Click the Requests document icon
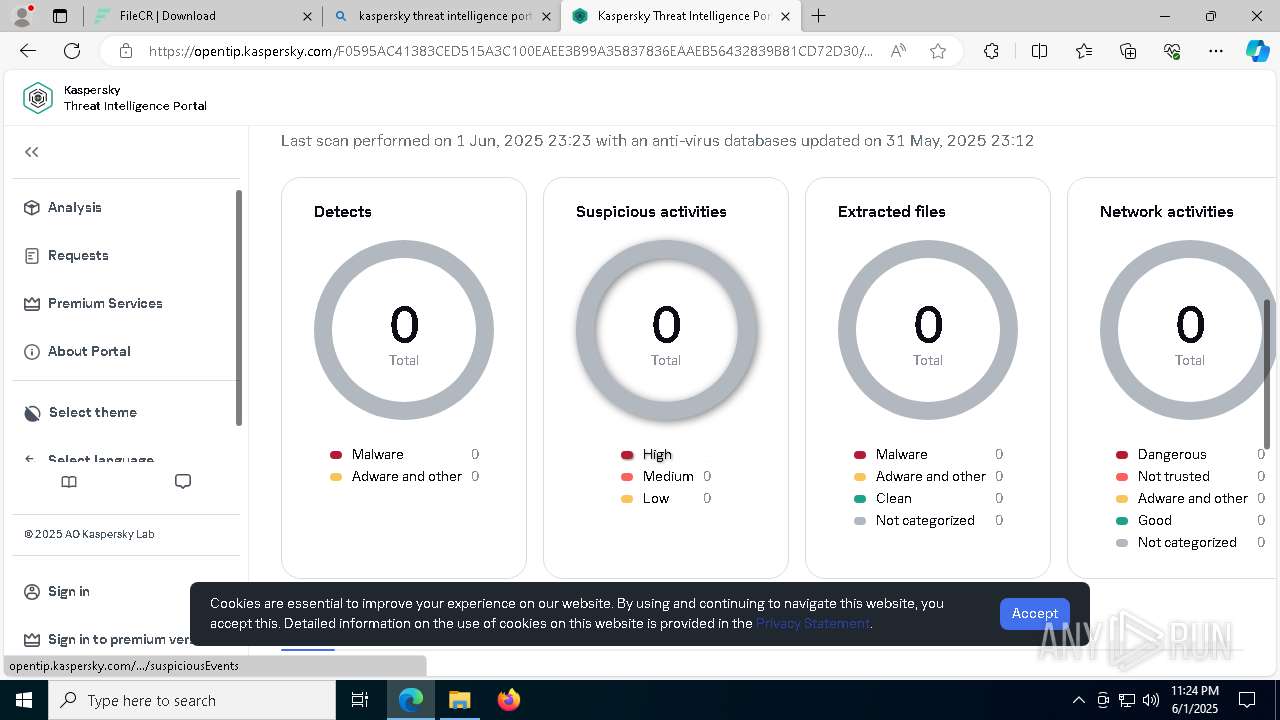This screenshot has width=1280, height=720. pyautogui.click(x=32, y=255)
